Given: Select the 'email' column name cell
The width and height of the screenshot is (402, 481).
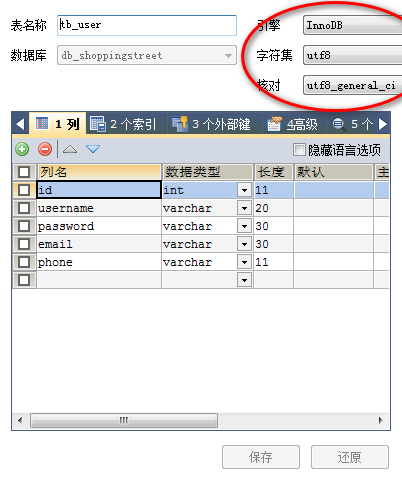Looking at the screenshot, I should pos(99,244).
